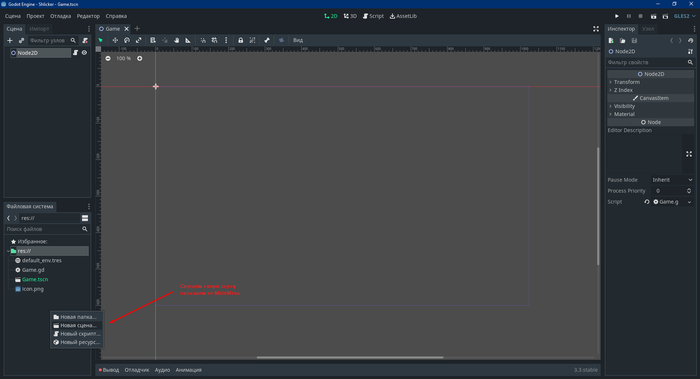Stop the running scene
This screenshot has height=379, width=700.
[x=640, y=16]
